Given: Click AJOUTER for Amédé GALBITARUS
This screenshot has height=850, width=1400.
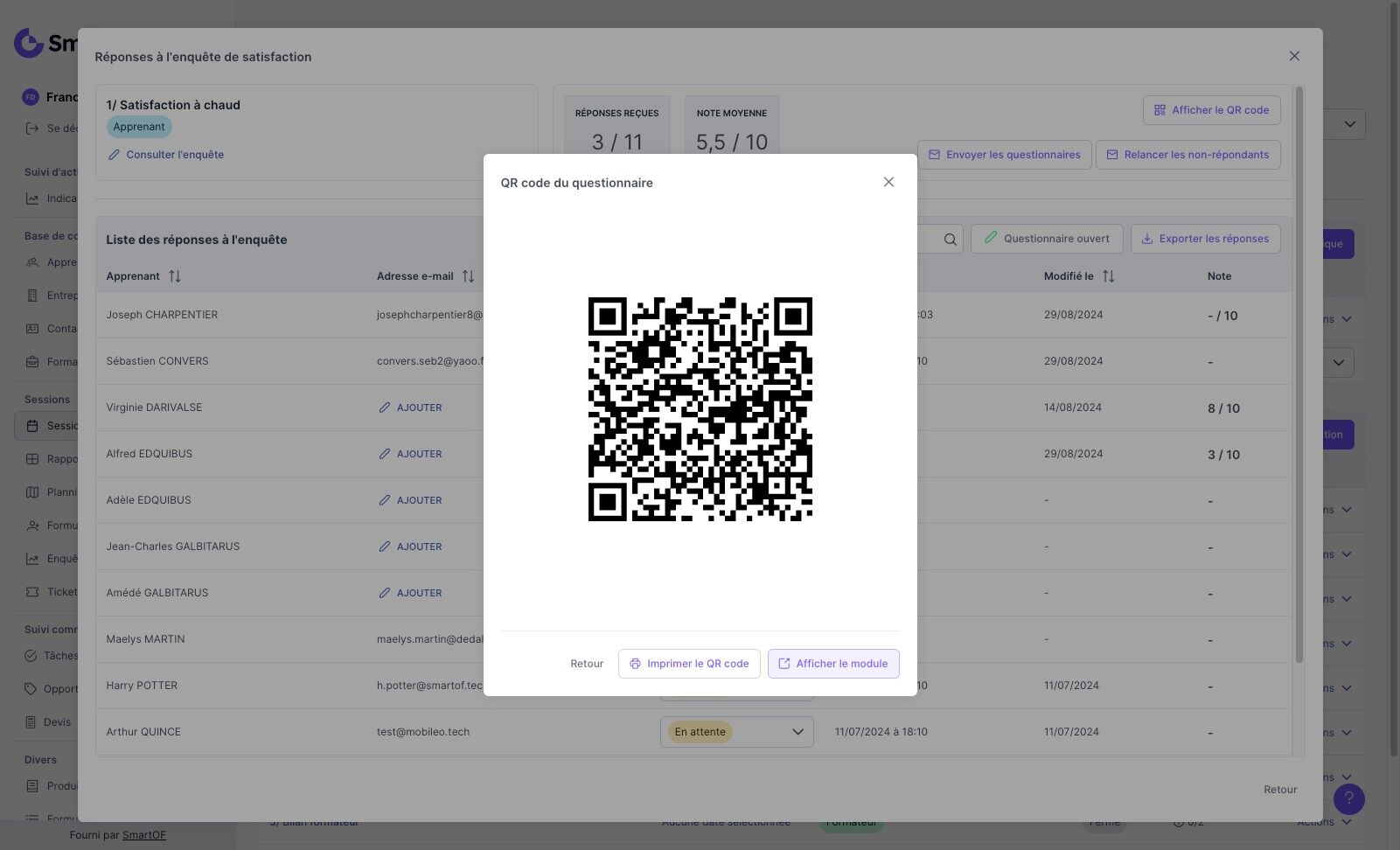Looking at the screenshot, I should (410, 593).
